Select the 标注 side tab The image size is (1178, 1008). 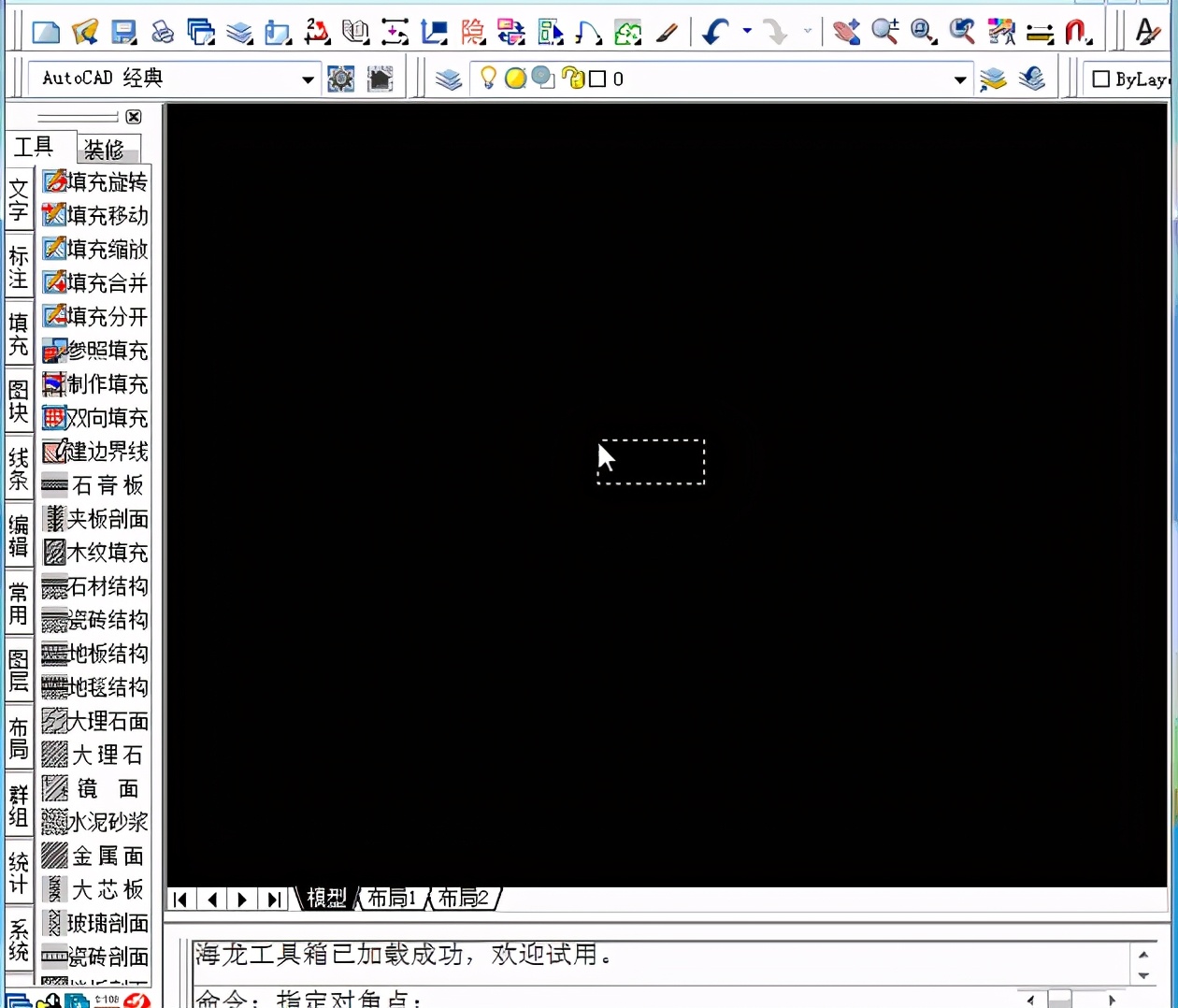click(x=19, y=266)
